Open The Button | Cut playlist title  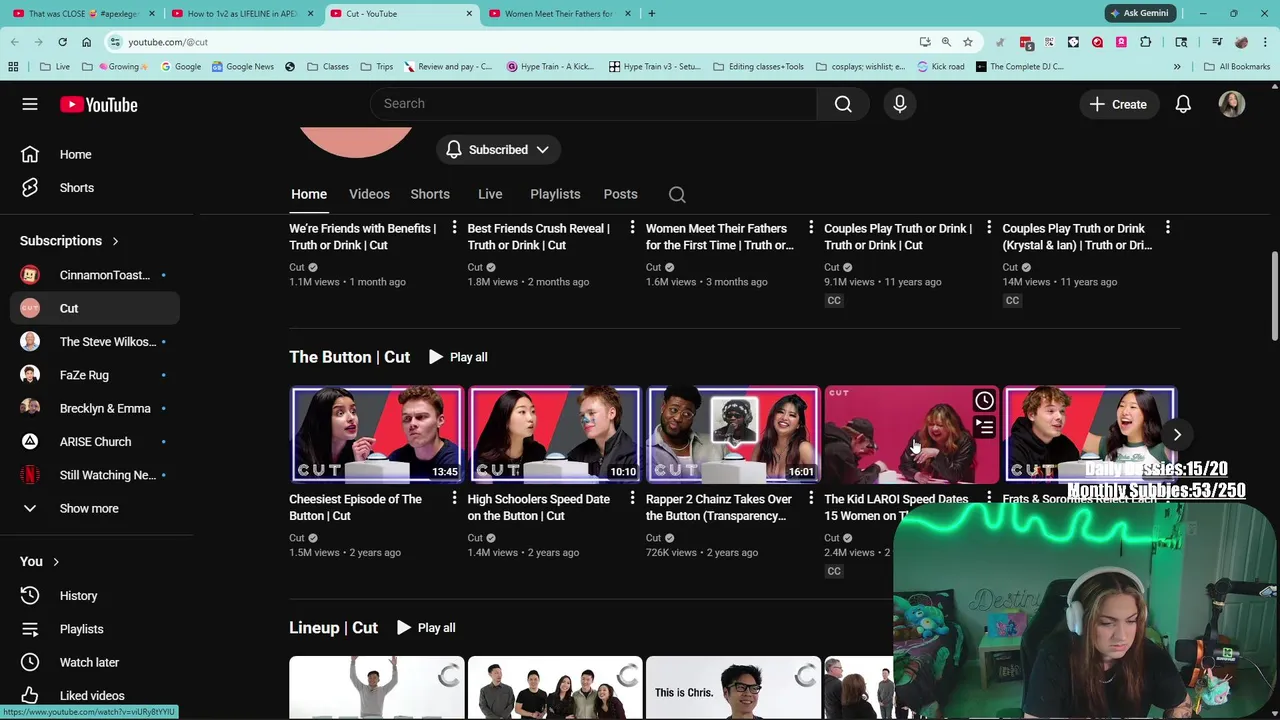point(349,357)
